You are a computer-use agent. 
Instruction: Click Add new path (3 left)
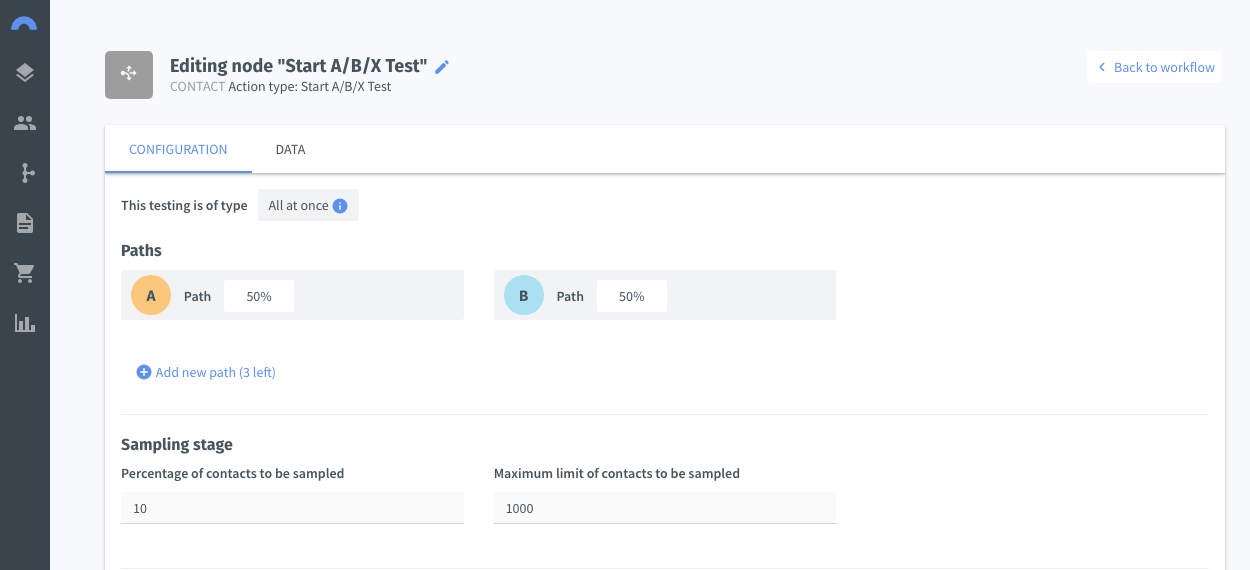(206, 372)
